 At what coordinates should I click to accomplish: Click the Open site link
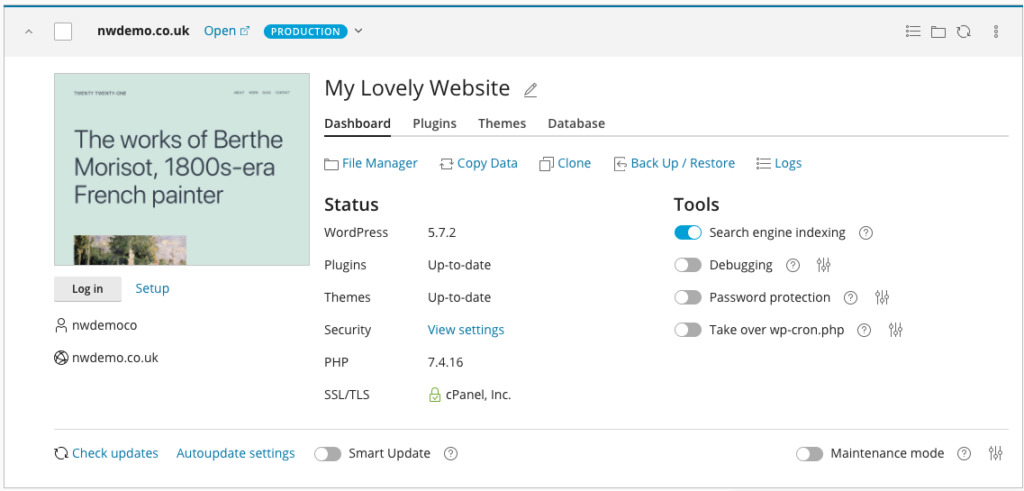point(220,31)
